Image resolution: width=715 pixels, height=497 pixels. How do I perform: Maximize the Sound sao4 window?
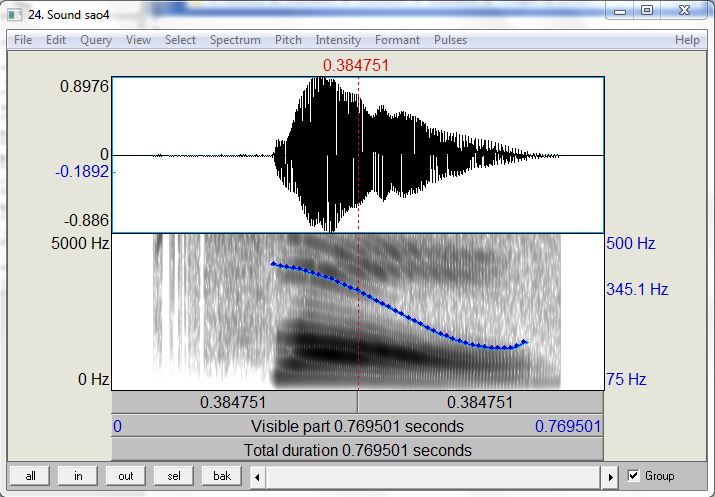[647, 11]
